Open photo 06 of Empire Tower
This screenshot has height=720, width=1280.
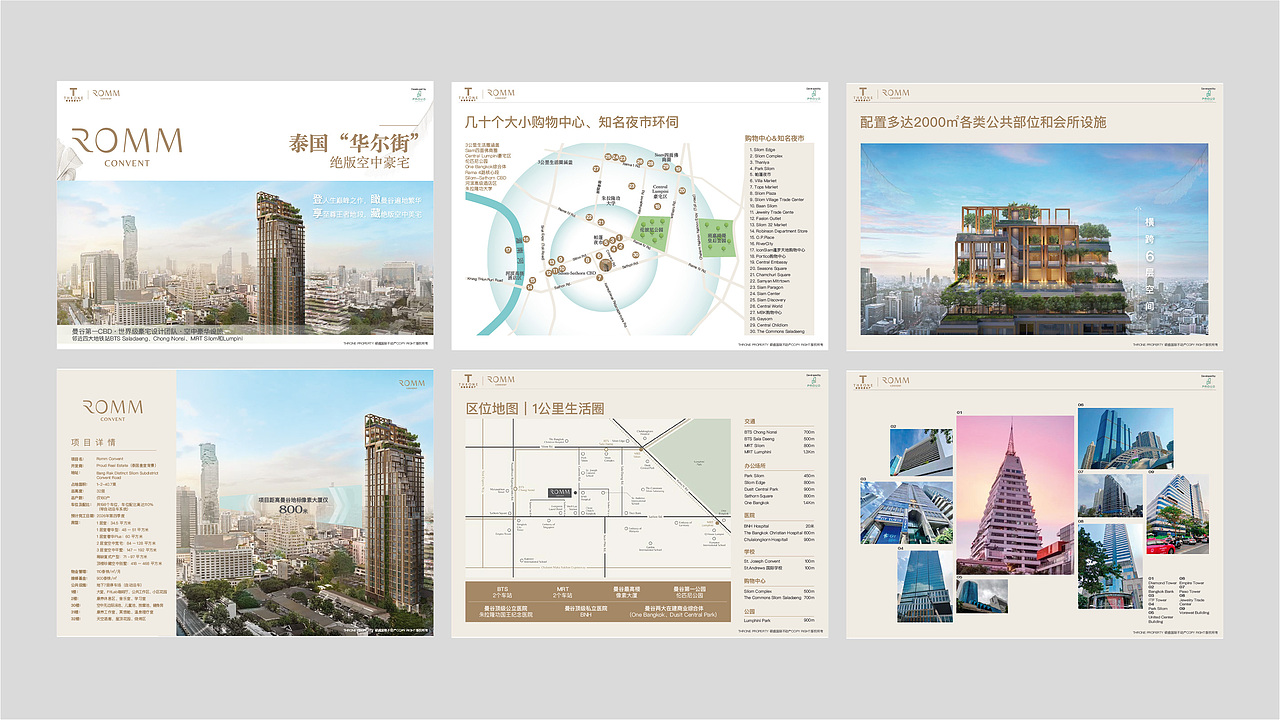[x=1126, y=438]
